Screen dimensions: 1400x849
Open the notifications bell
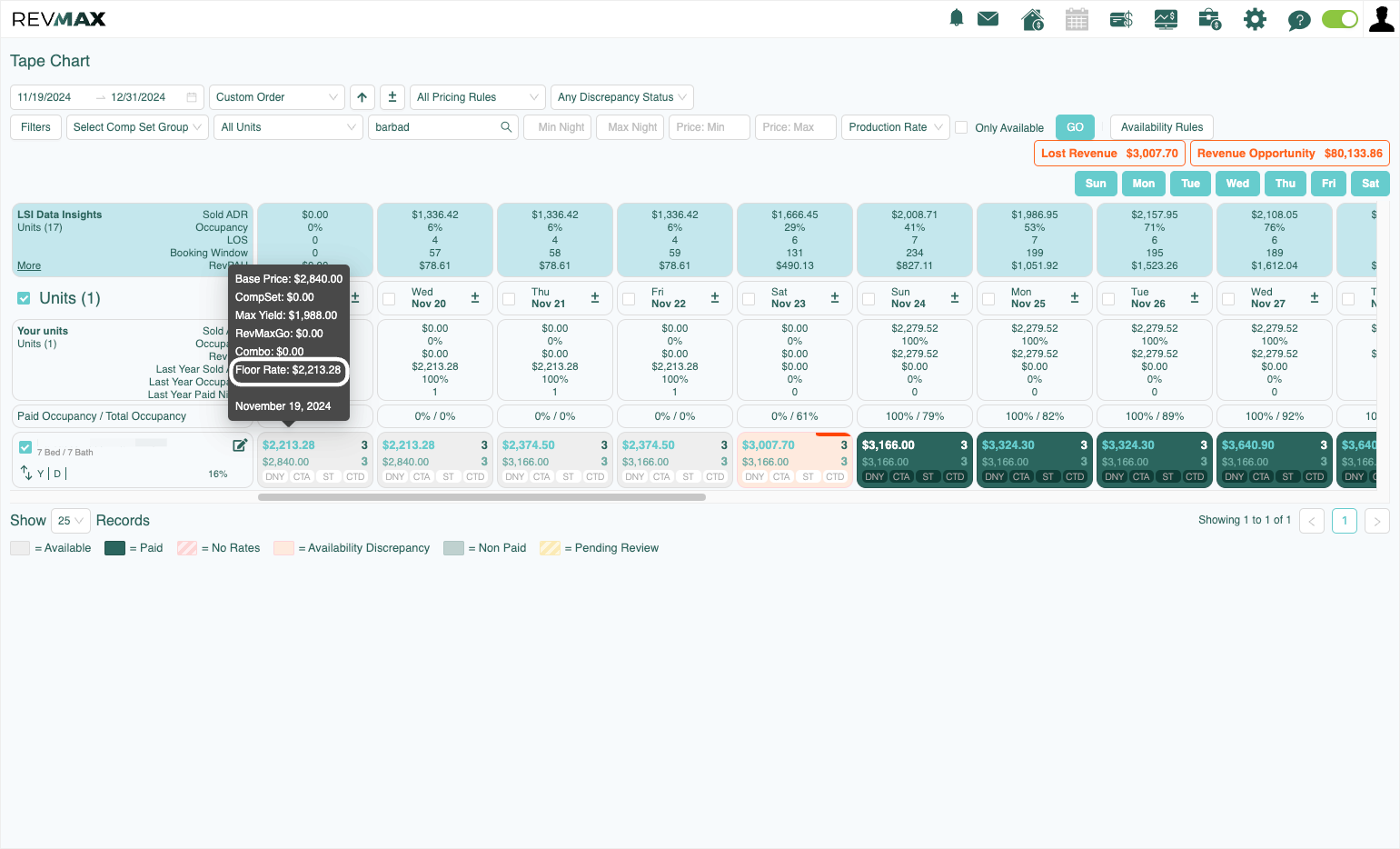[956, 18]
